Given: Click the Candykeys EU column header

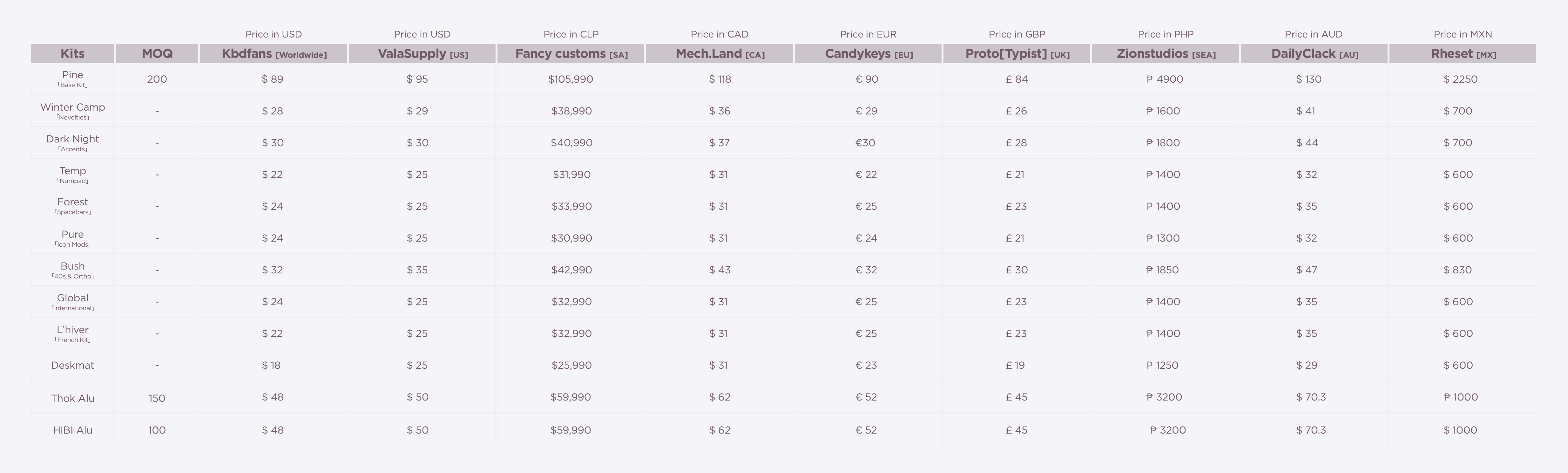Looking at the screenshot, I should coord(868,54).
